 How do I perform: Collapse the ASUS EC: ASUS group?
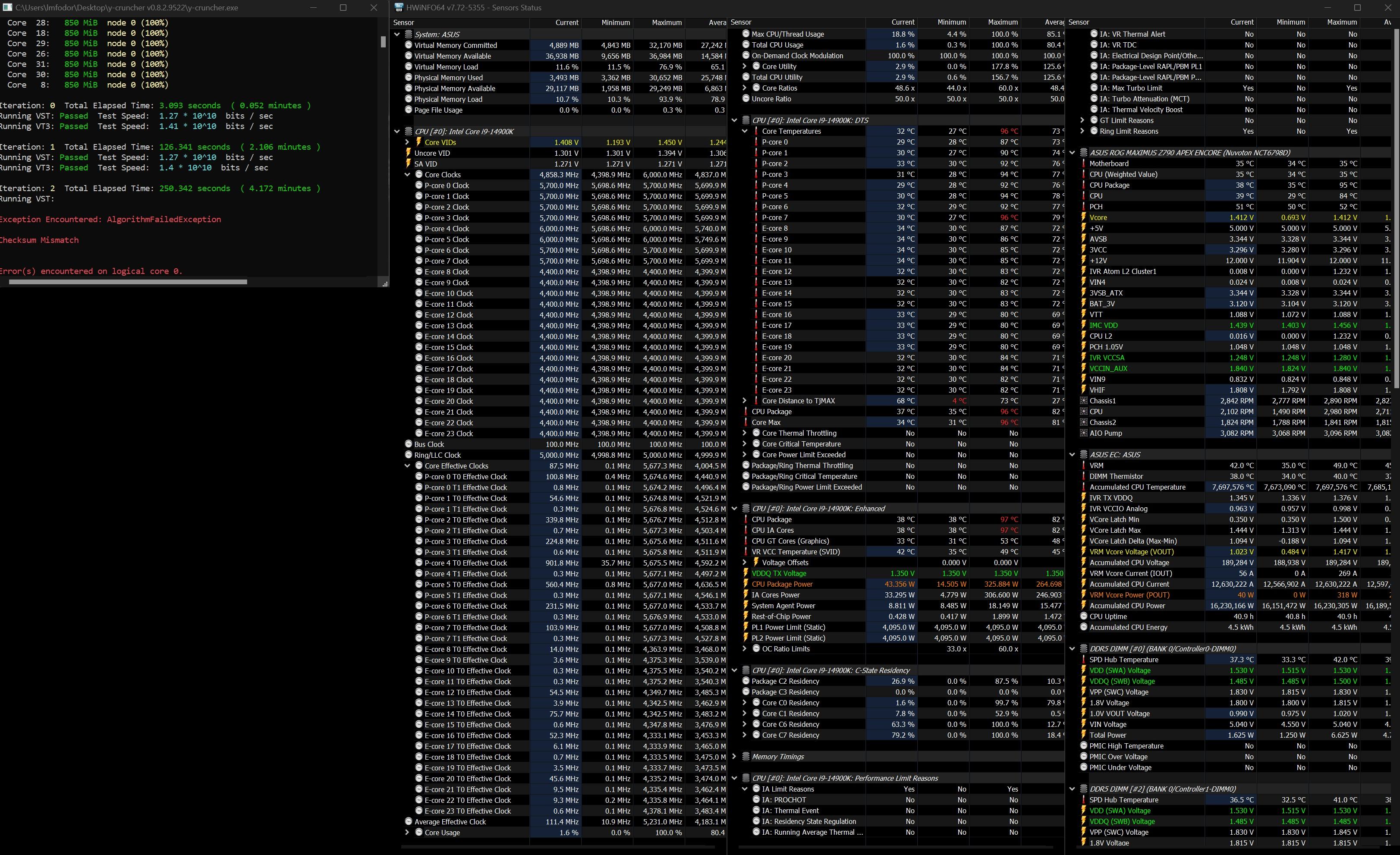click(x=1072, y=455)
